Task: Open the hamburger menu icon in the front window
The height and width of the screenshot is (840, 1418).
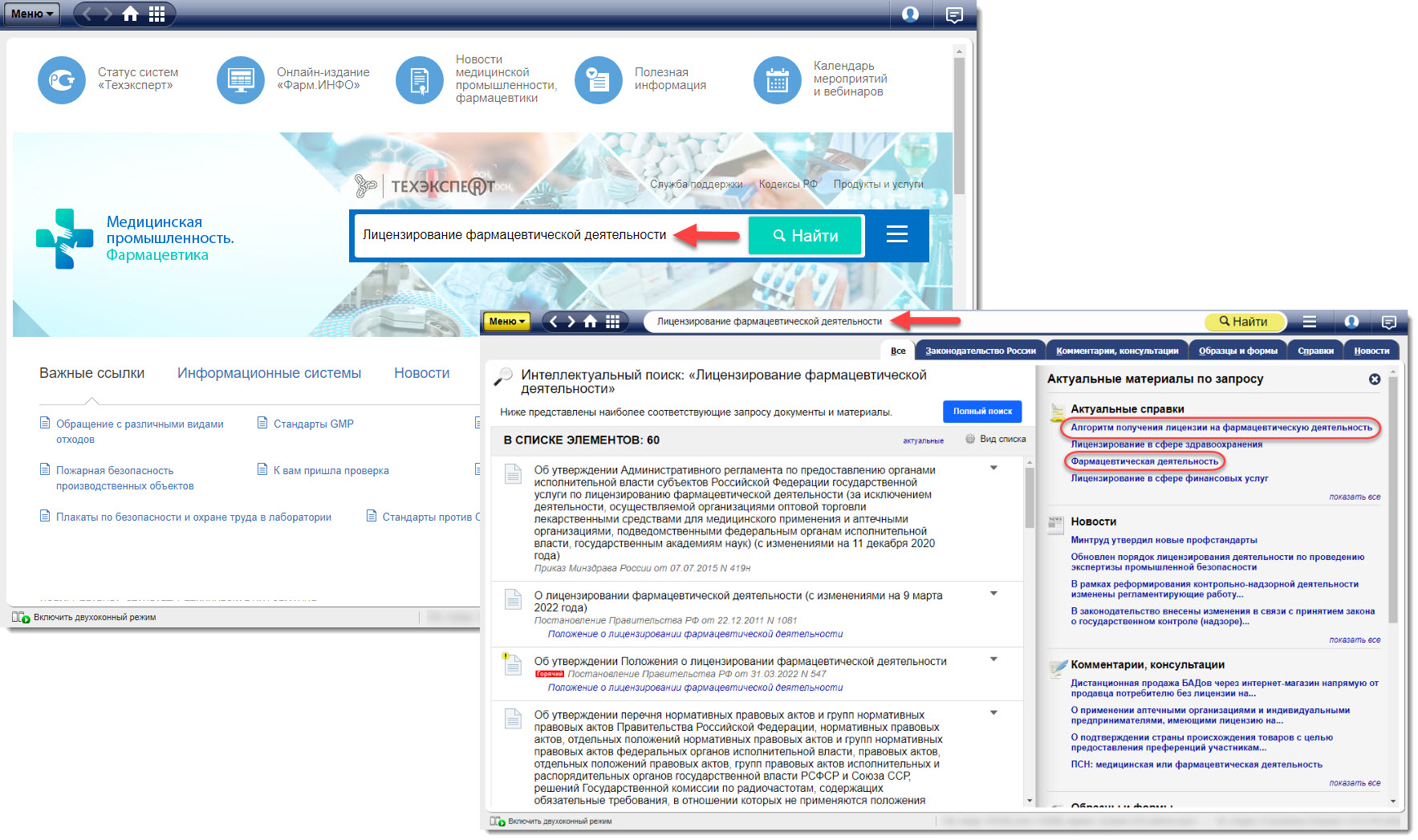Action: click(1310, 322)
